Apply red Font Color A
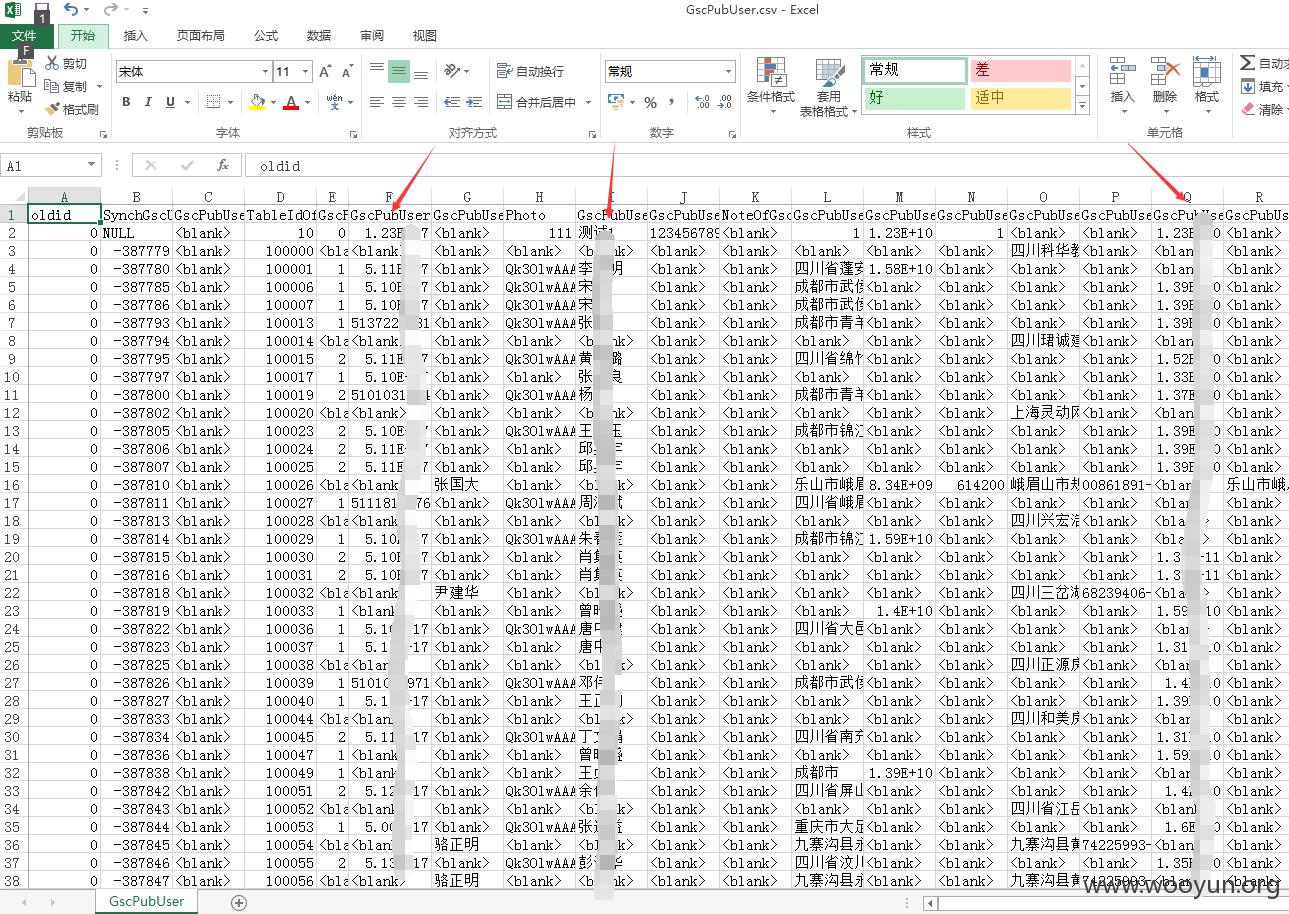Viewport: 1289px width, 914px height. [x=291, y=102]
